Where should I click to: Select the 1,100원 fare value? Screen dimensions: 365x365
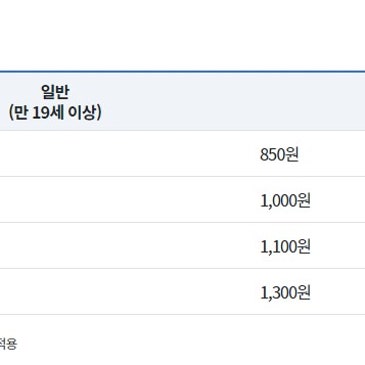(x=285, y=247)
